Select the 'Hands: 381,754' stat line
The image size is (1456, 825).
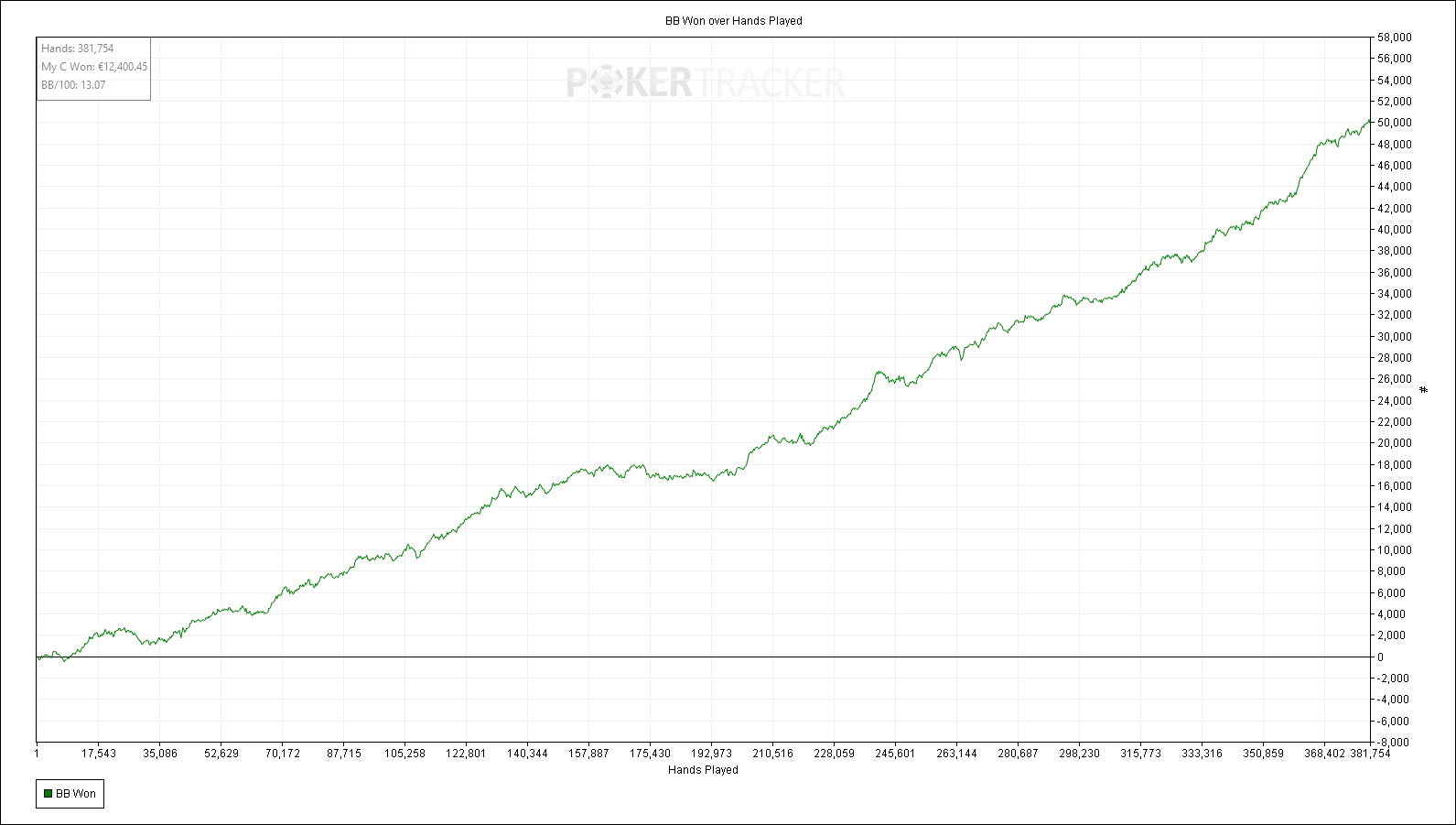tap(78, 49)
